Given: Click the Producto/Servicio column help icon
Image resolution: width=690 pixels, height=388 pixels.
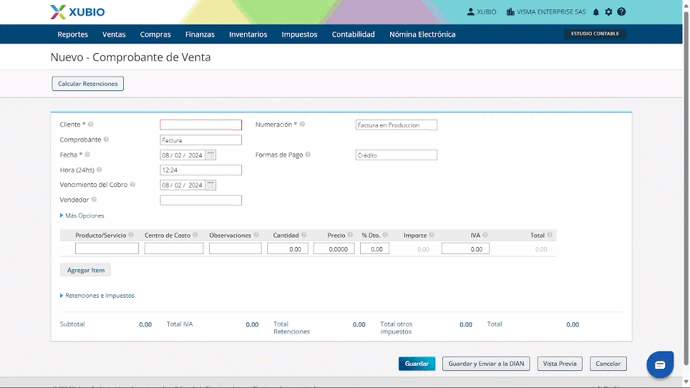Looking at the screenshot, I should 131,235.
